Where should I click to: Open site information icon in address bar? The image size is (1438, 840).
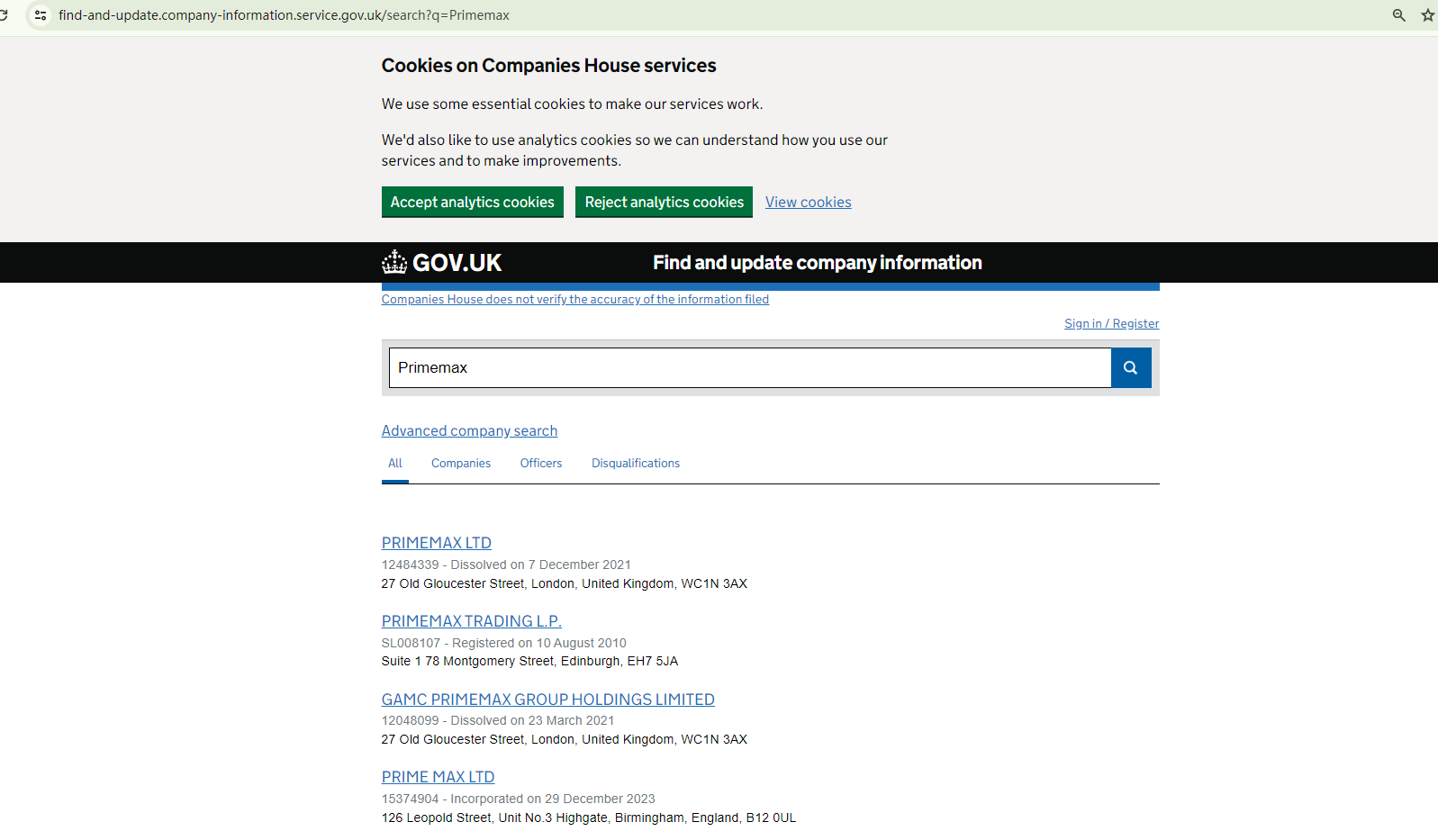(41, 15)
